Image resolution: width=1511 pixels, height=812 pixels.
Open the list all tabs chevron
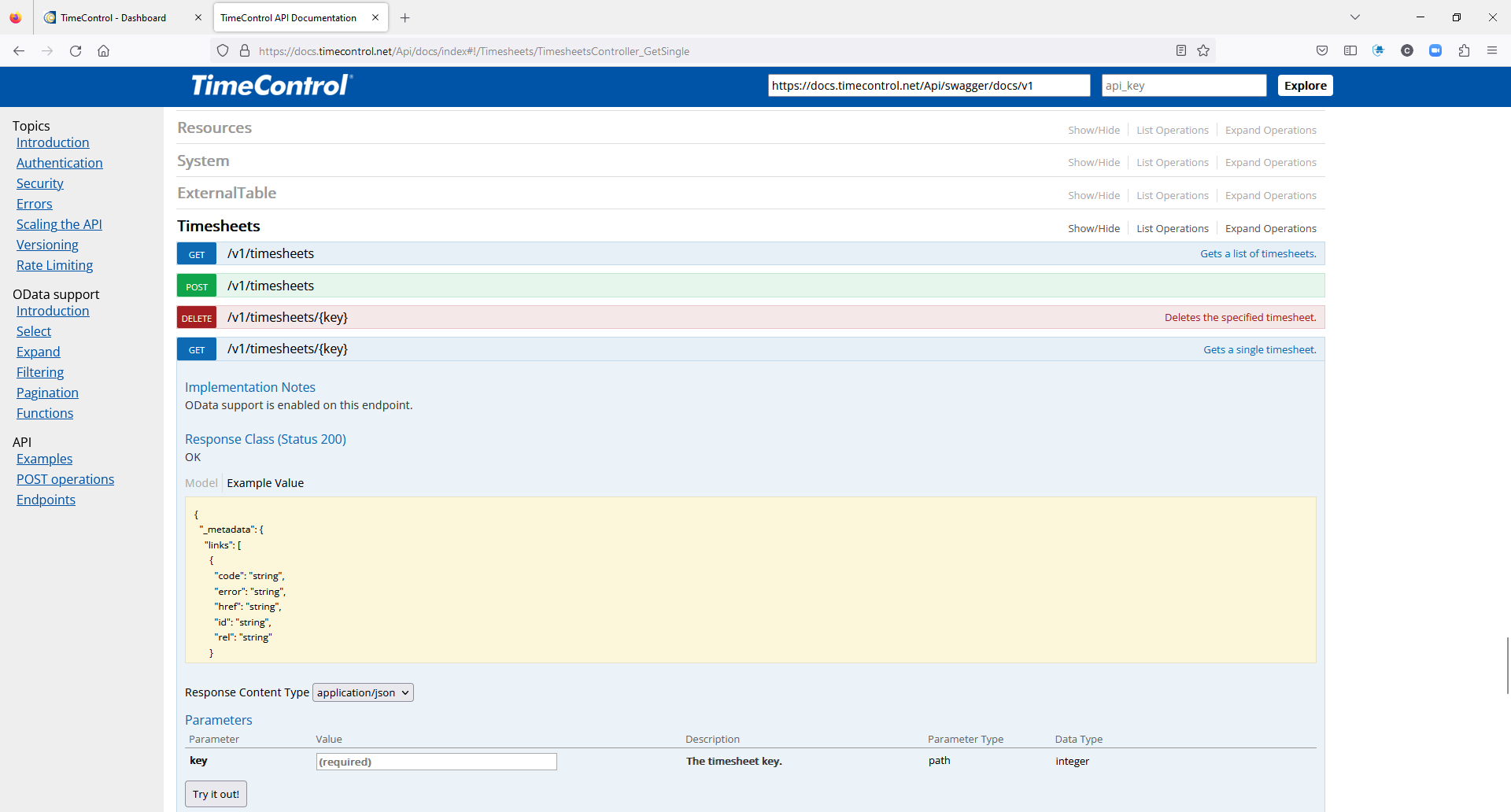click(x=1355, y=17)
